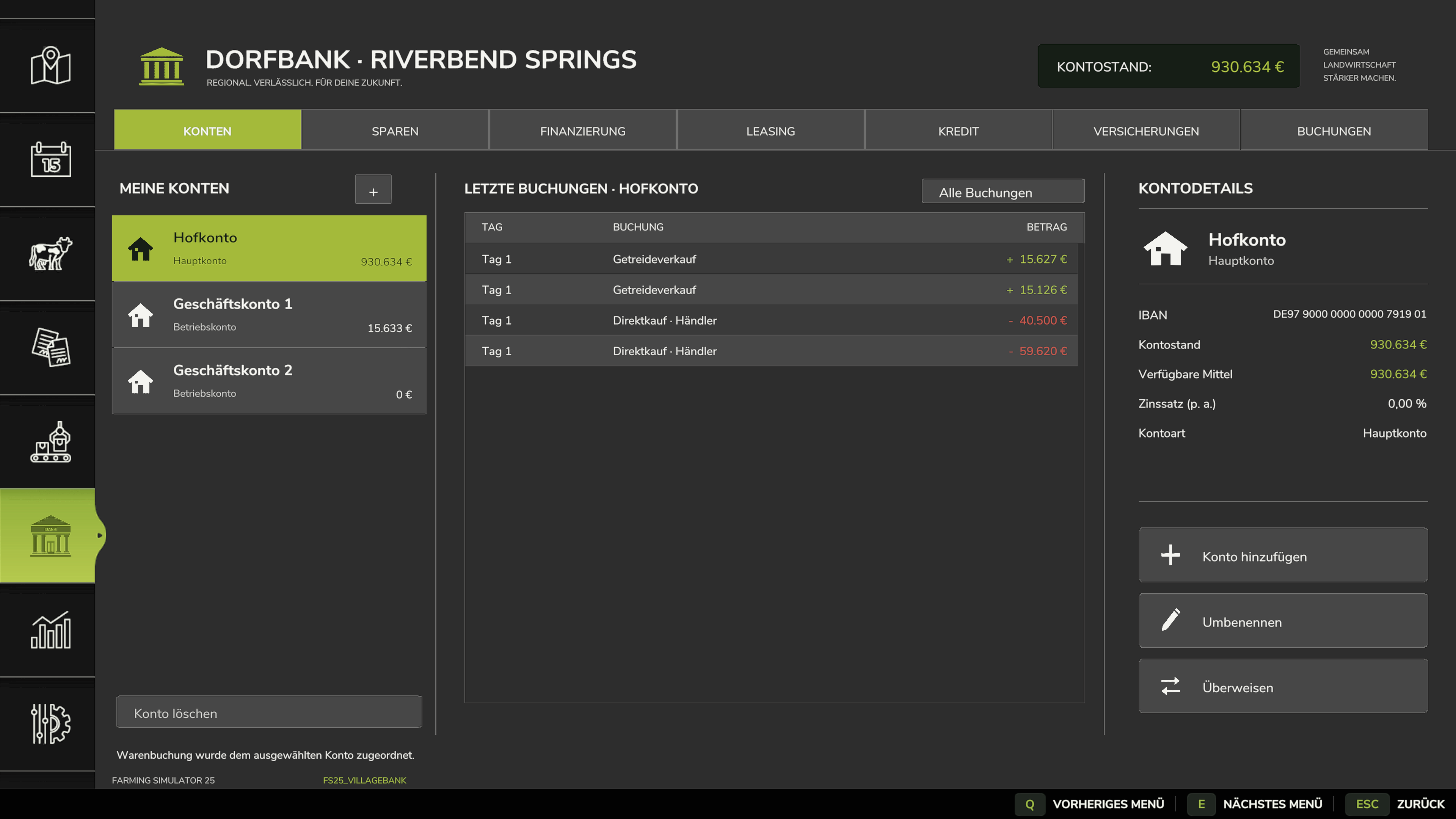Click the house icon of Geschäftskonto 2
The image size is (1456, 819).
140,381
